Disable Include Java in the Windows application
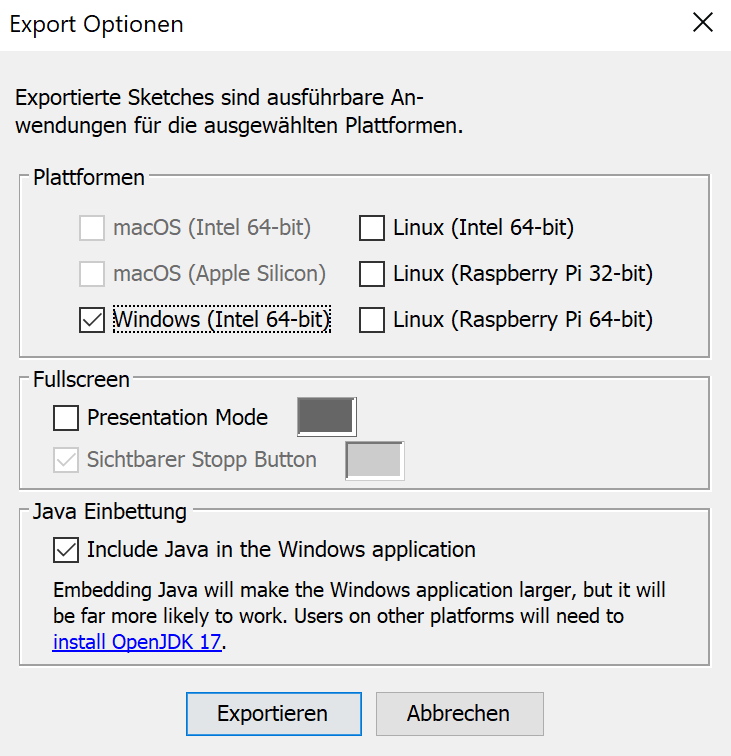This screenshot has width=731, height=756. point(66,549)
